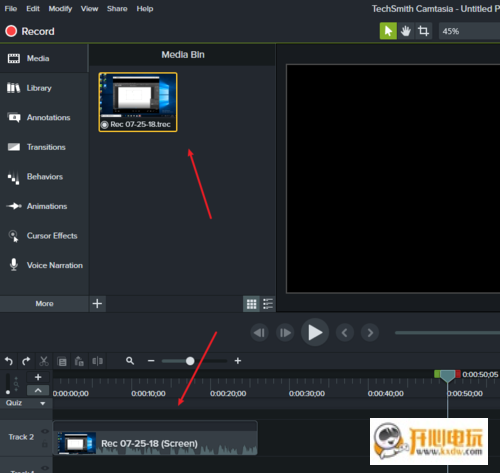Viewport: 500px width, 473px height.
Task: Click the Undo icon
Action: 9,361
